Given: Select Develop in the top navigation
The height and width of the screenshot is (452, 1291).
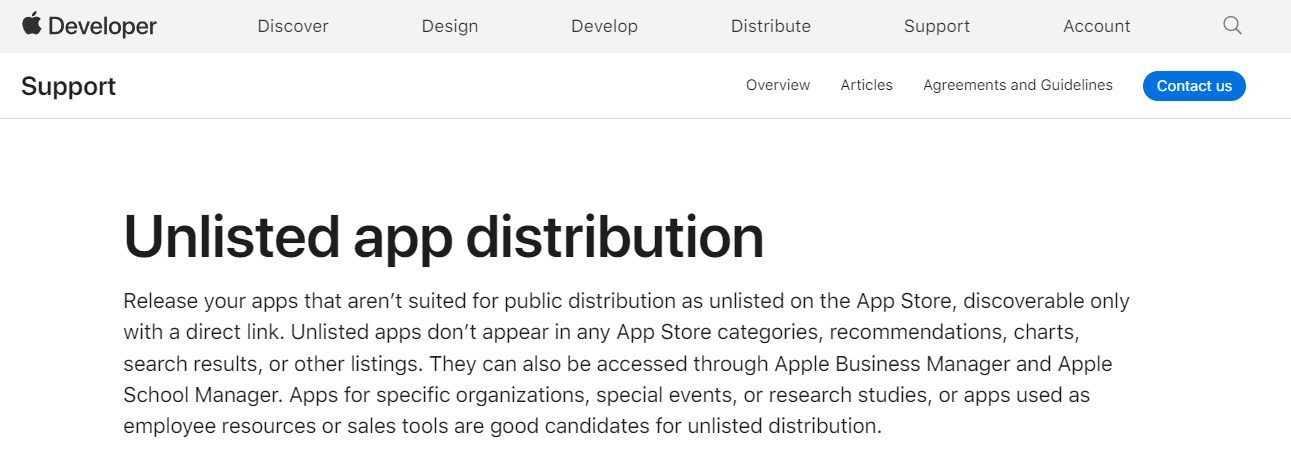Looking at the screenshot, I should point(604,27).
